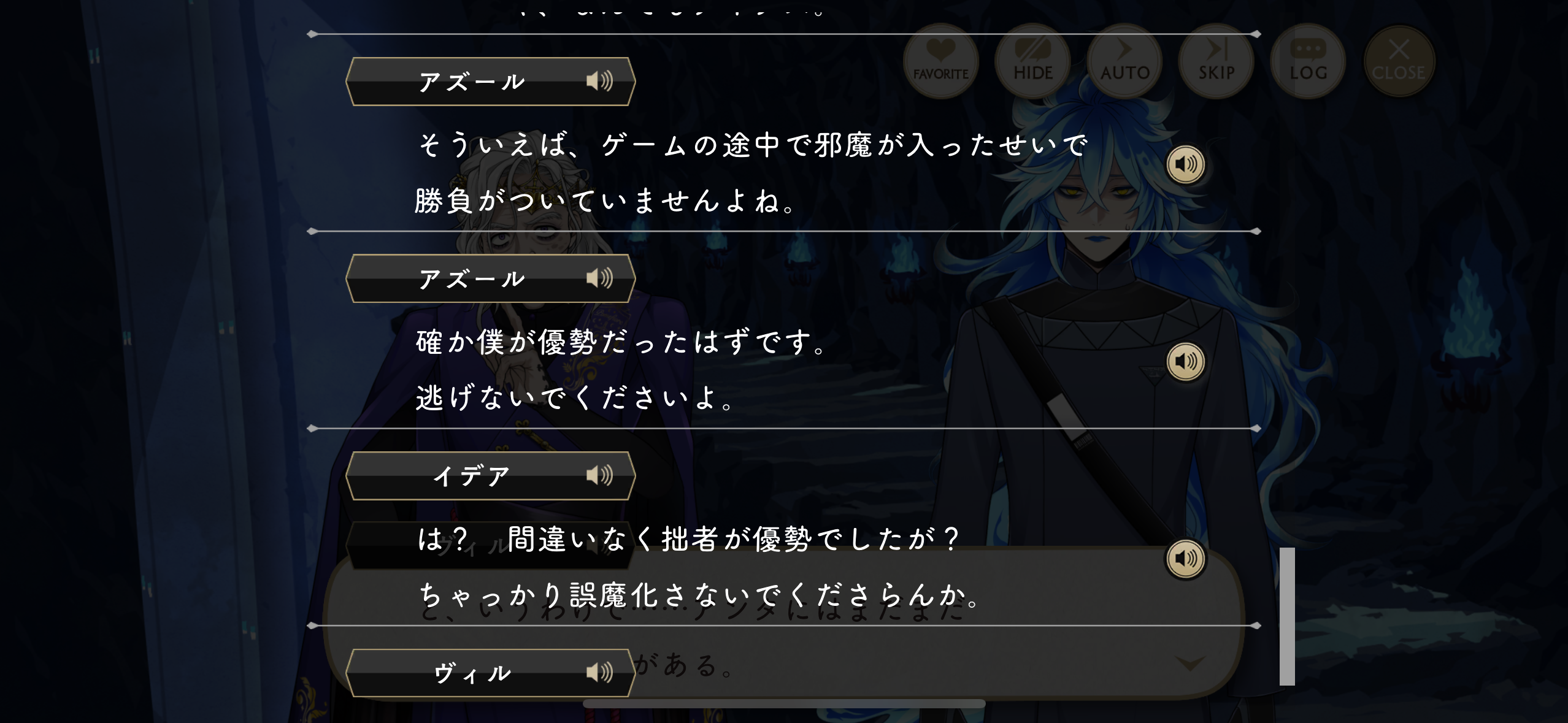Image resolution: width=1568 pixels, height=723 pixels.
Task: Click the log scrollbar thumb
Action: click(1287, 616)
